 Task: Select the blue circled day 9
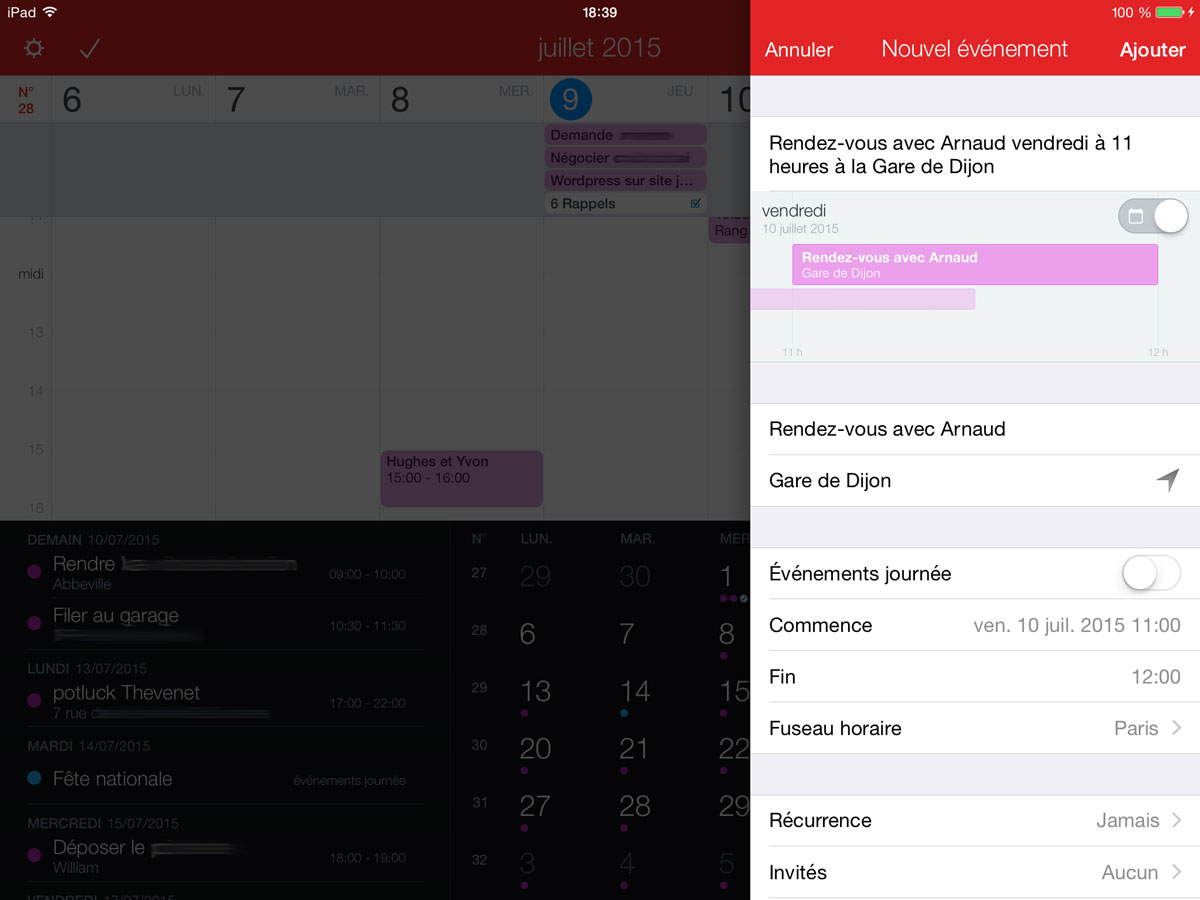click(x=570, y=99)
